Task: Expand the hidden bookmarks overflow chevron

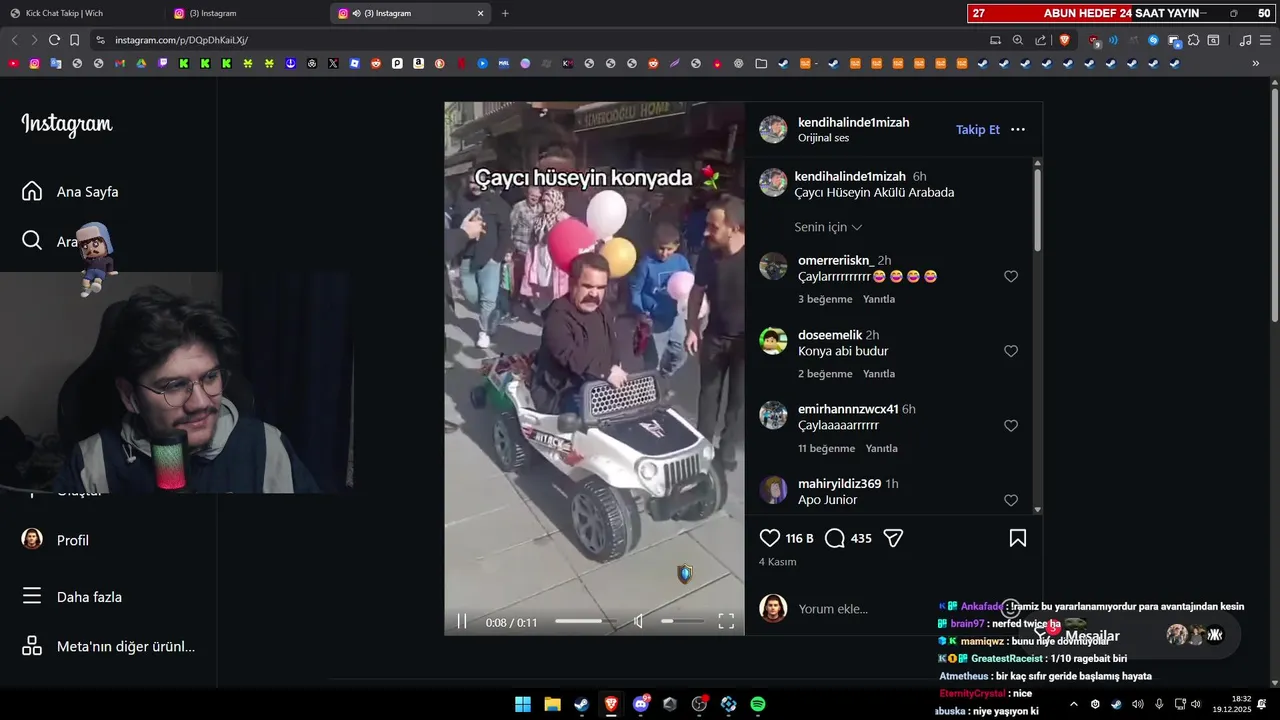Action: [x=1256, y=63]
